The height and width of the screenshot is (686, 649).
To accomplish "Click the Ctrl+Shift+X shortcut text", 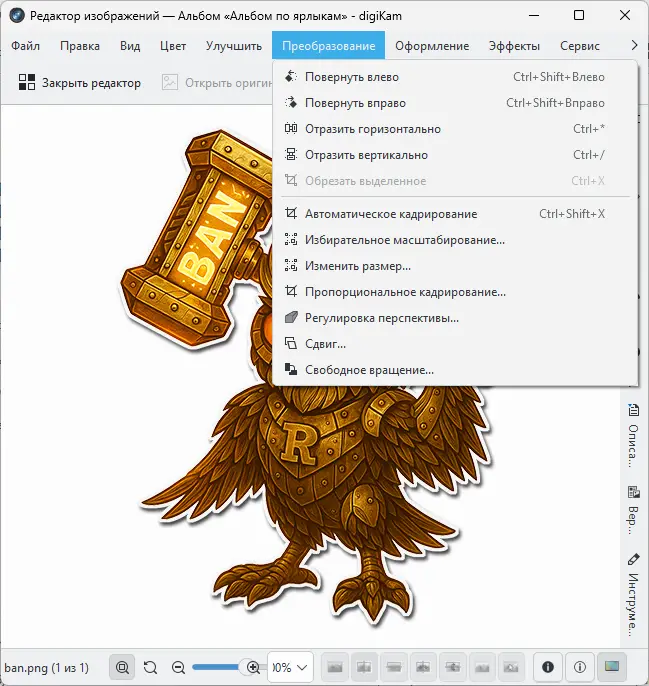I will click(x=572, y=214).
